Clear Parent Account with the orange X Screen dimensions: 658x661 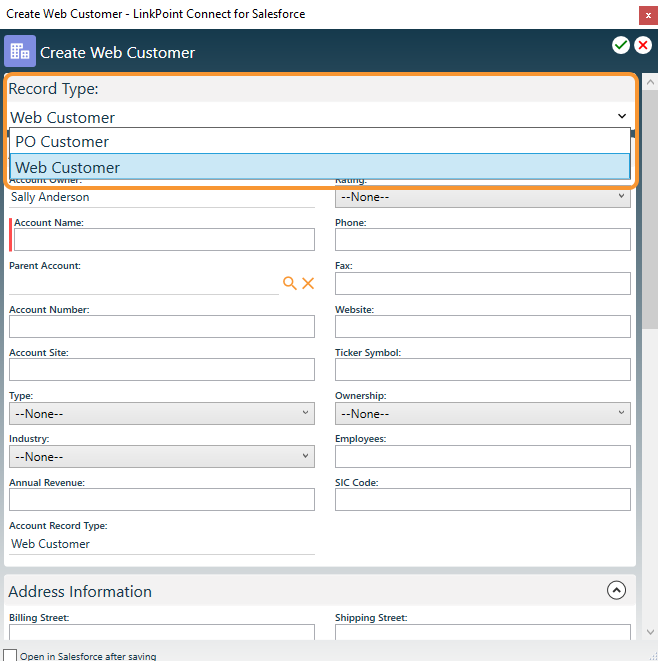click(x=308, y=283)
